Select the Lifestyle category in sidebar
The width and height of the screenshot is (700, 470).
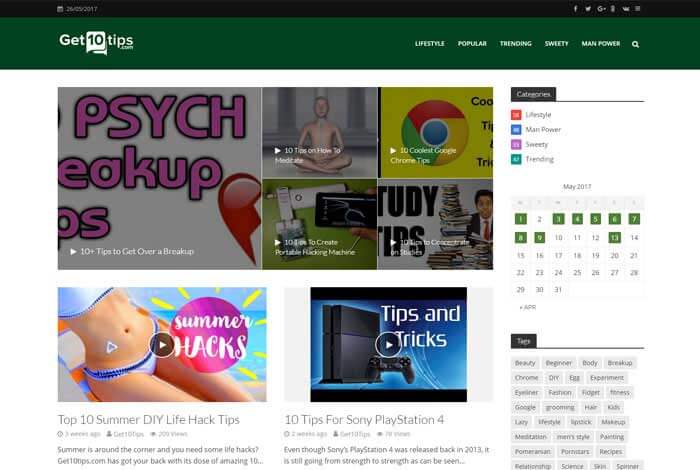538,115
